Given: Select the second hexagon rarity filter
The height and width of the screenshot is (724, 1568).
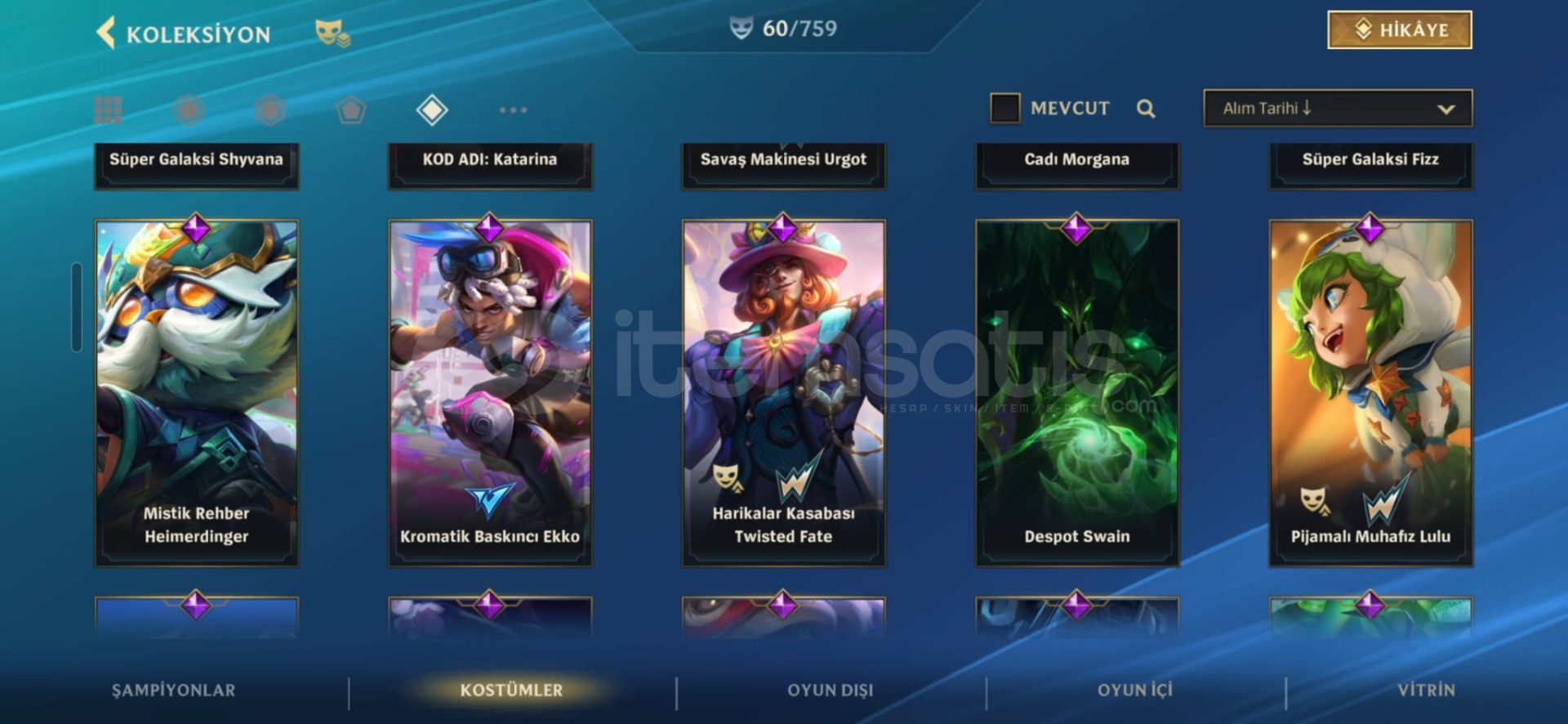Looking at the screenshot, I should (x=269, y=109).
